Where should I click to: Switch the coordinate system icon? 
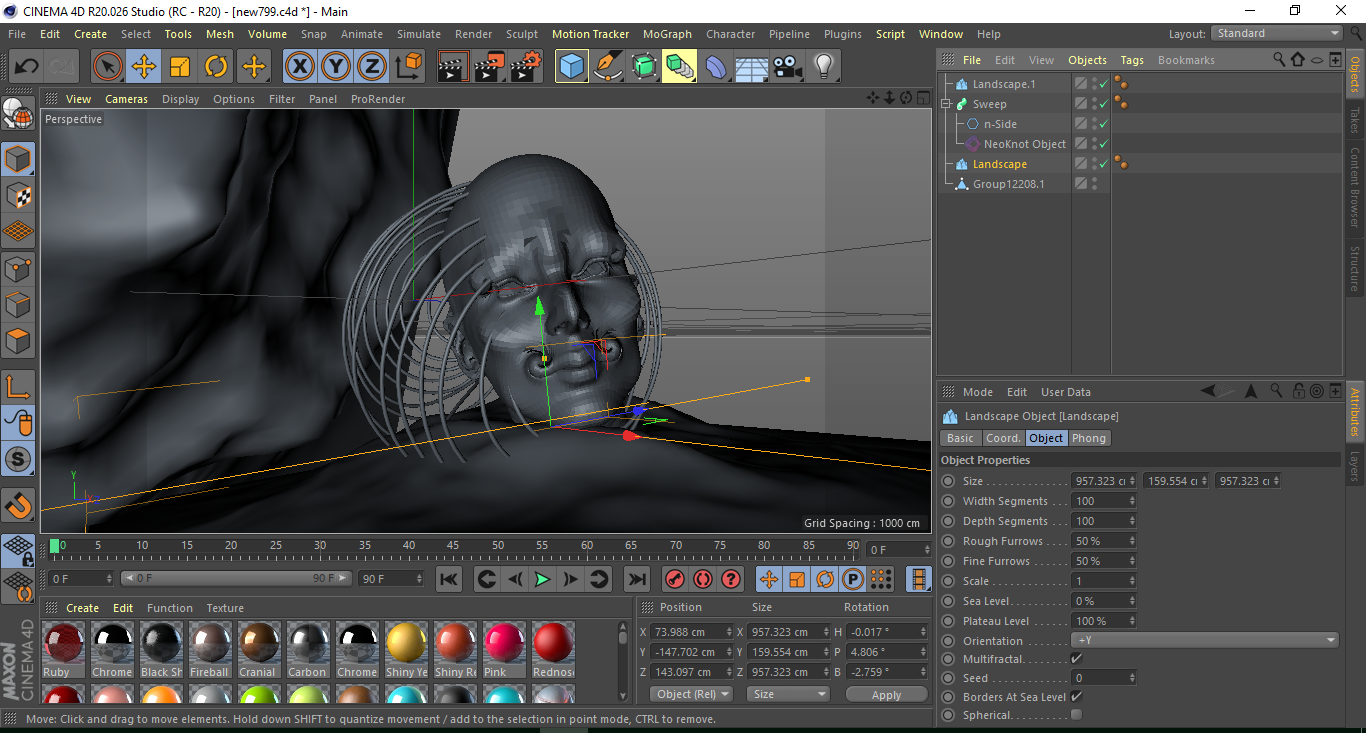tap(408, 67)
